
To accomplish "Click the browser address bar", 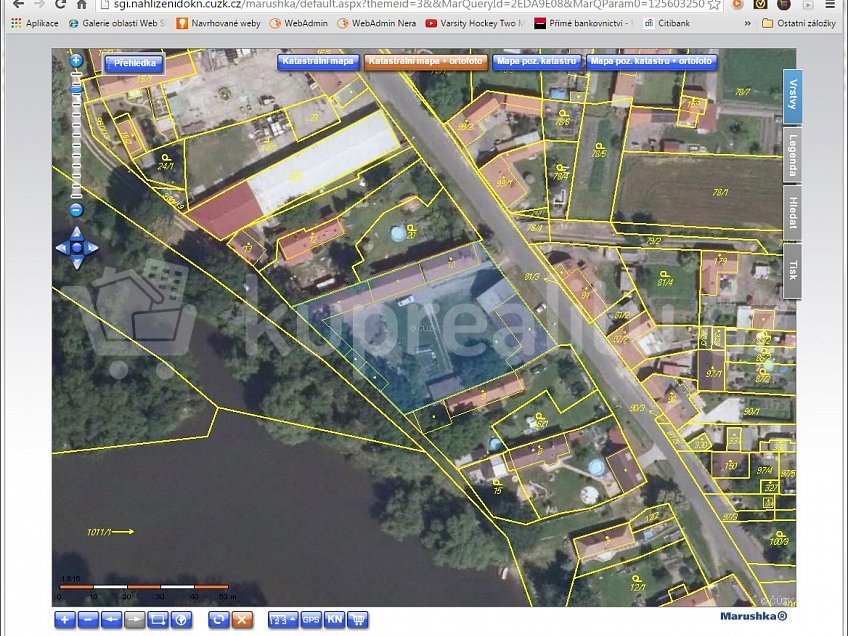I will [x=409, y=5].
